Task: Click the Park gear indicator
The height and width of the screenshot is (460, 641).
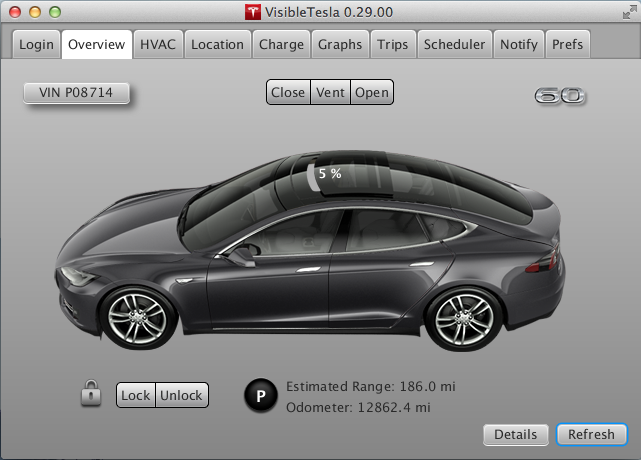Action: 261,395
